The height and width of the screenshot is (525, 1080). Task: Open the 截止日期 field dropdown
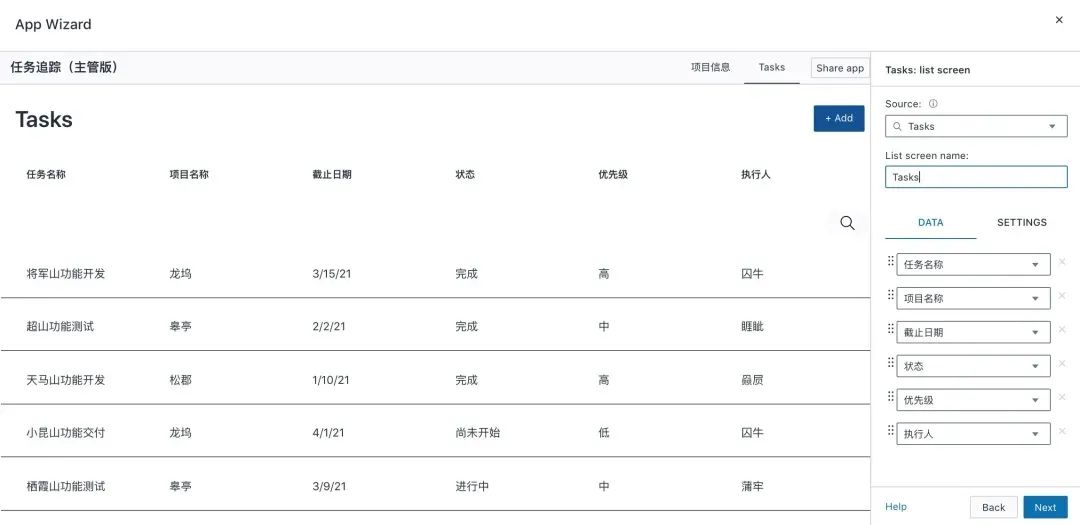coord(973,332)
